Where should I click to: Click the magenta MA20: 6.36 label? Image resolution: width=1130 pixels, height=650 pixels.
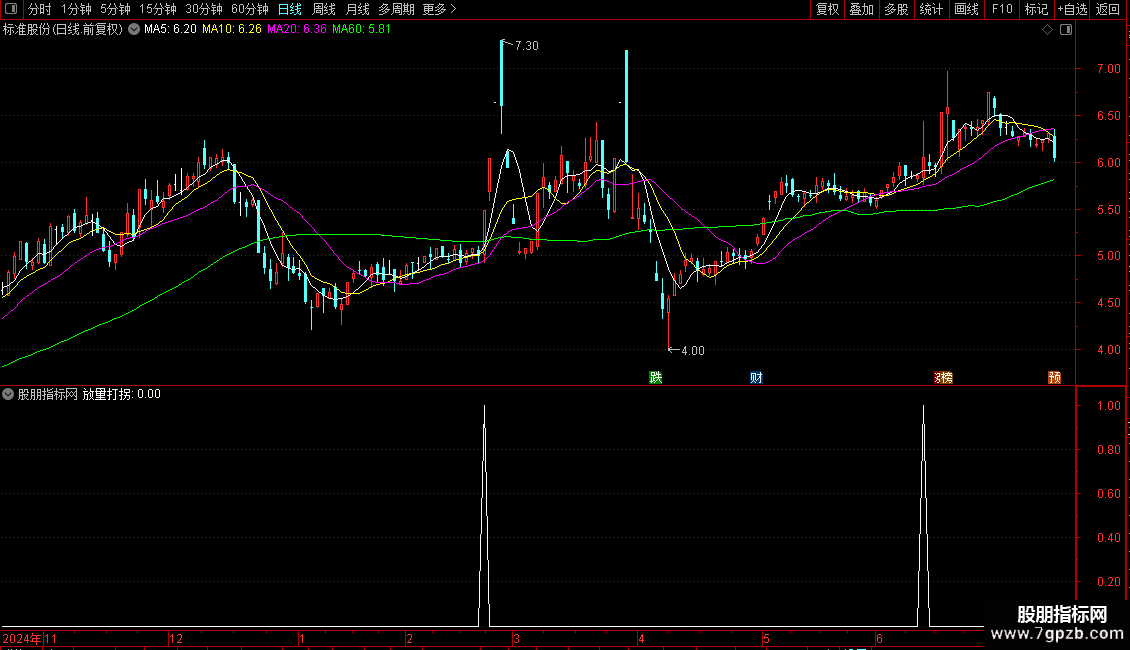(x=296, y=30)
